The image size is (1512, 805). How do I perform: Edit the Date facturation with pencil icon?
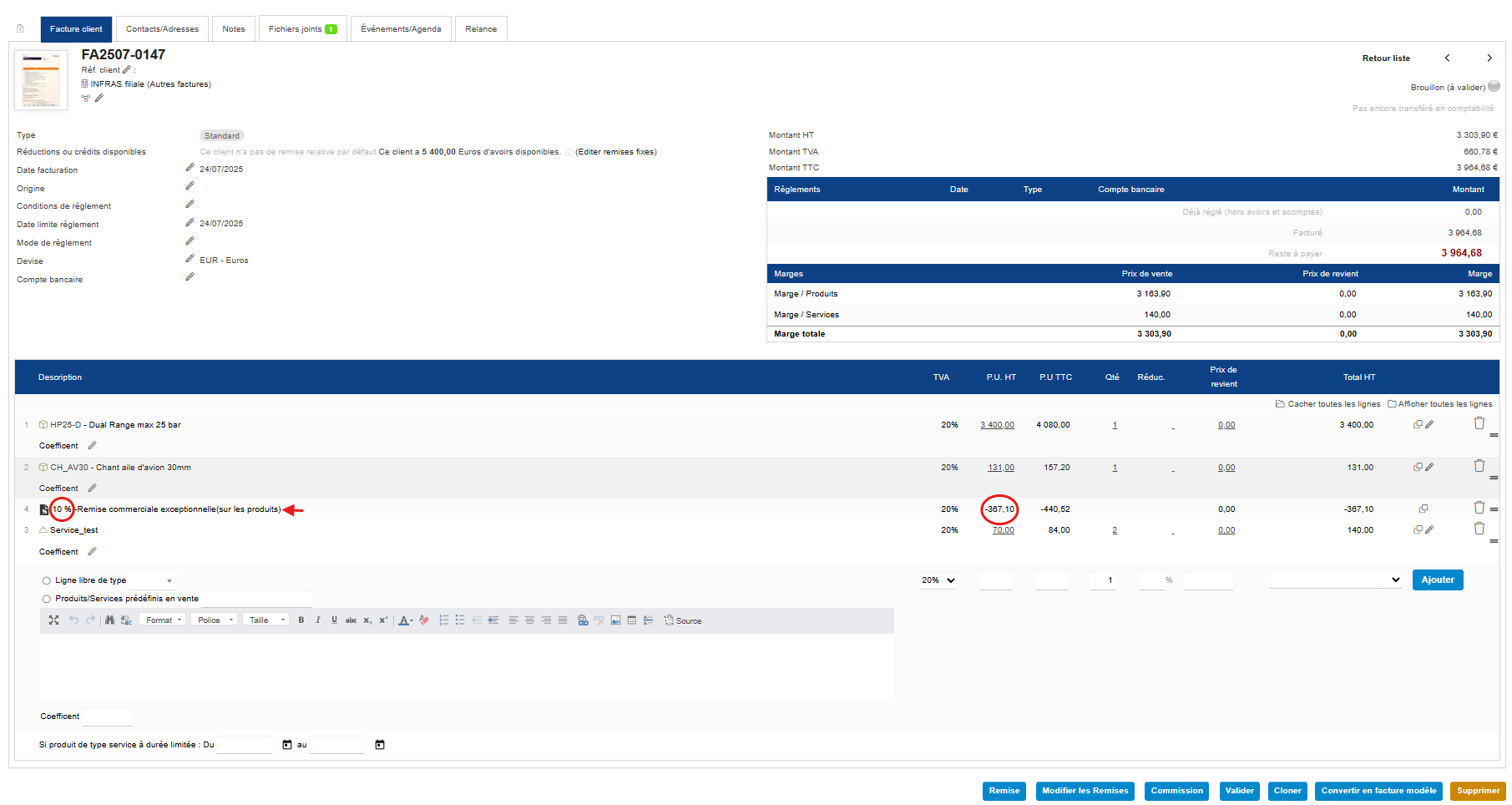[x=190, y=168]
